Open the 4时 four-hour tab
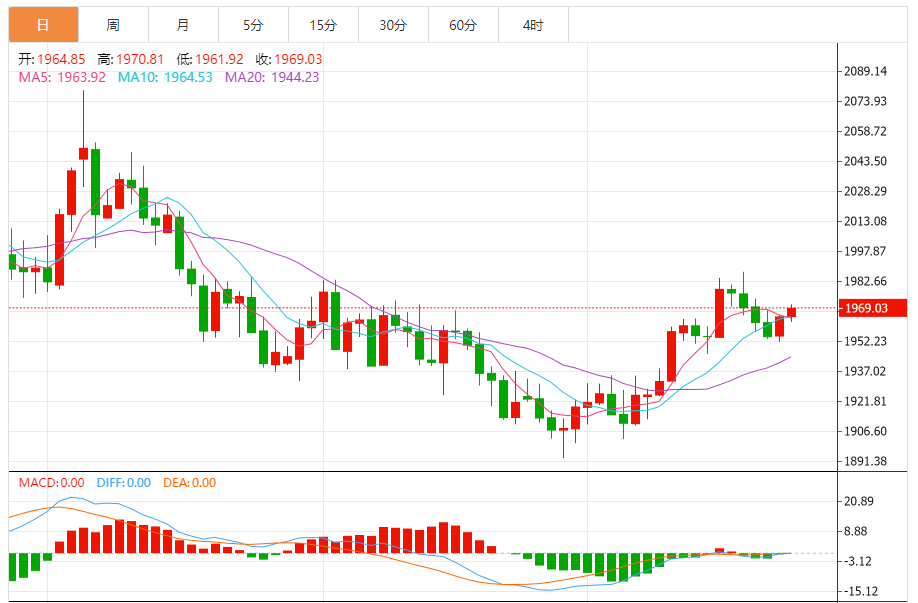Image resolution: width=918 pixels, height=603 pixels. coord(533,25)
